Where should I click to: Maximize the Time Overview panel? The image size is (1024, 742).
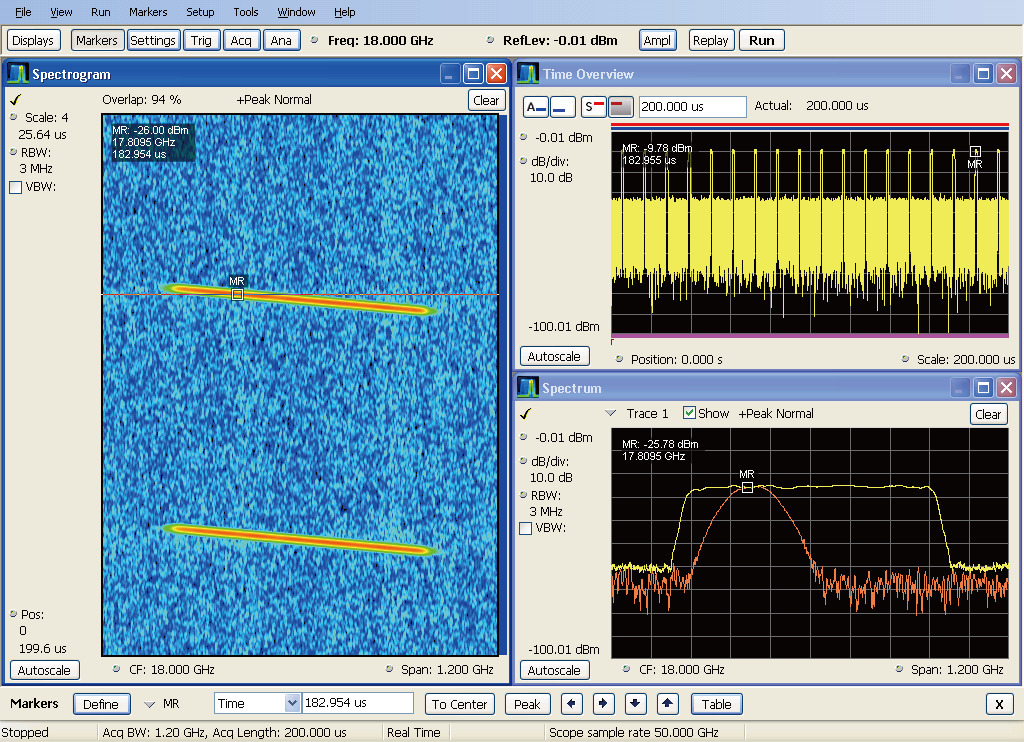click(983, 74)
